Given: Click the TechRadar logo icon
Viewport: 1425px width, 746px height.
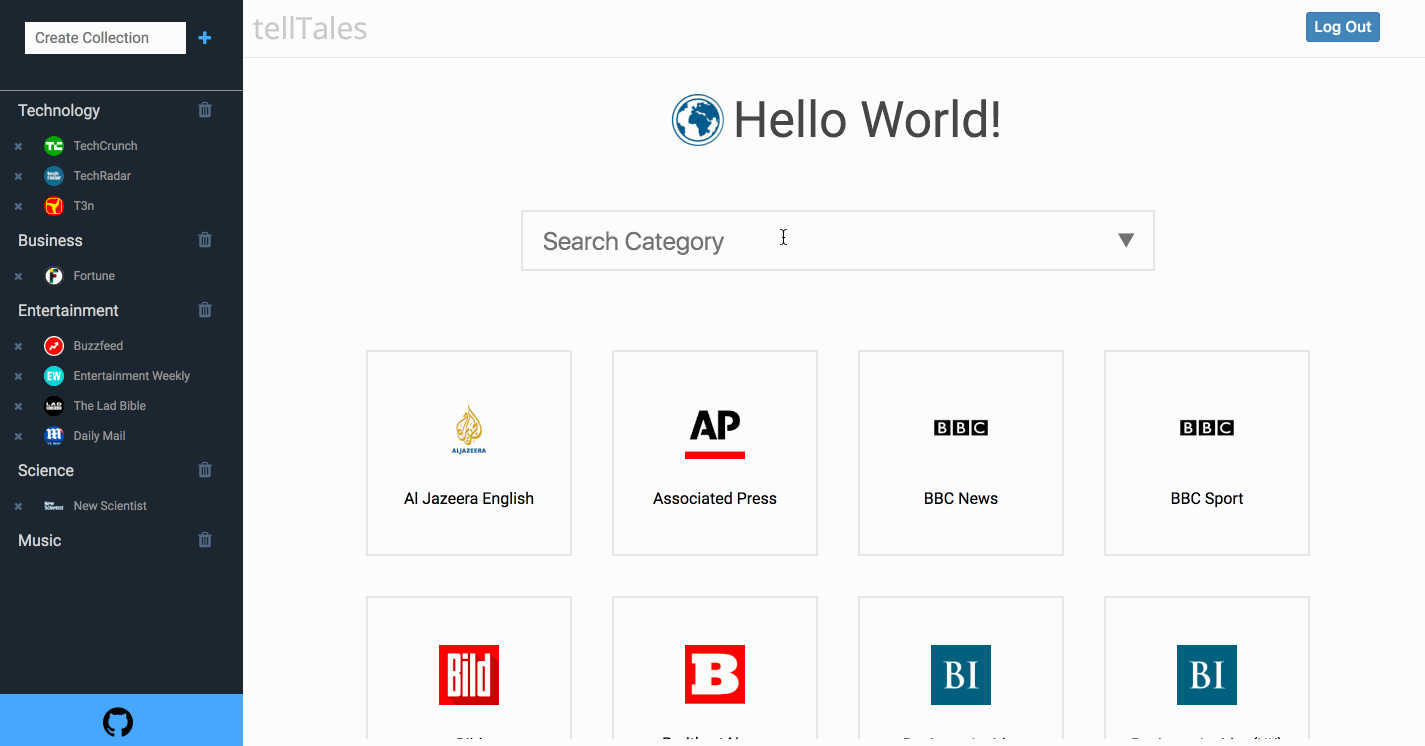Looking at the screenshot, I should point(54,176).
